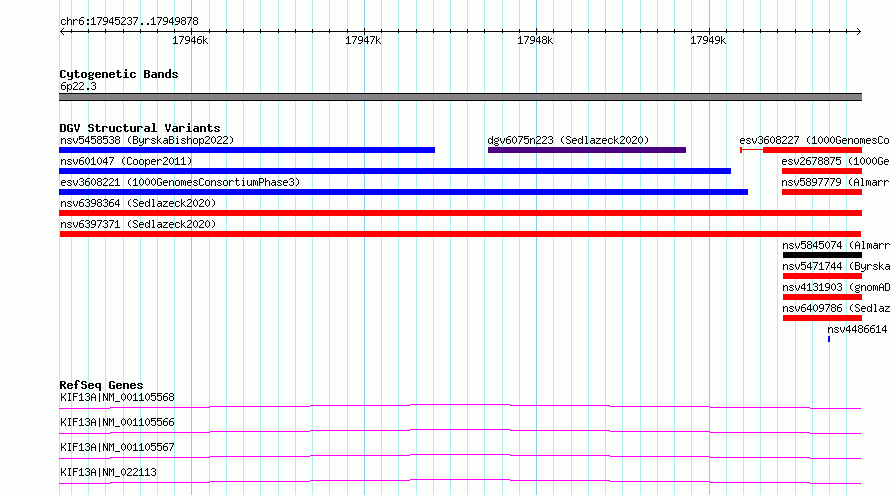
Task: Open the nsv5471744 variant label
Action: (836, 266)
